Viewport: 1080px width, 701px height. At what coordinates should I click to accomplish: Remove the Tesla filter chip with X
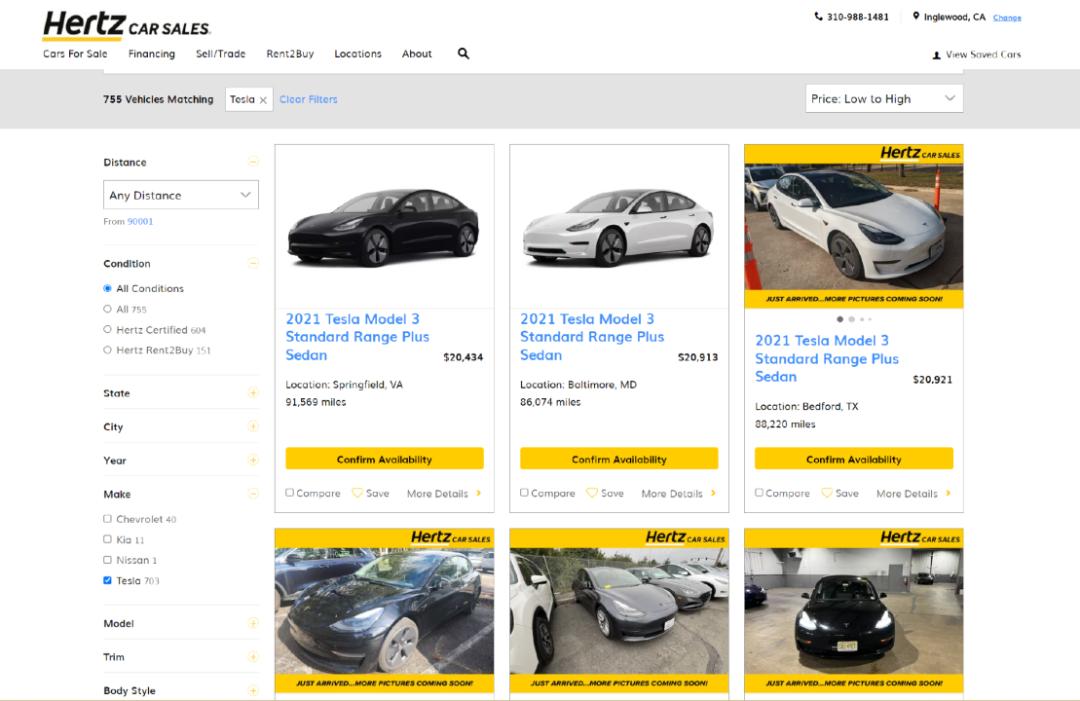tap(263, 100)
